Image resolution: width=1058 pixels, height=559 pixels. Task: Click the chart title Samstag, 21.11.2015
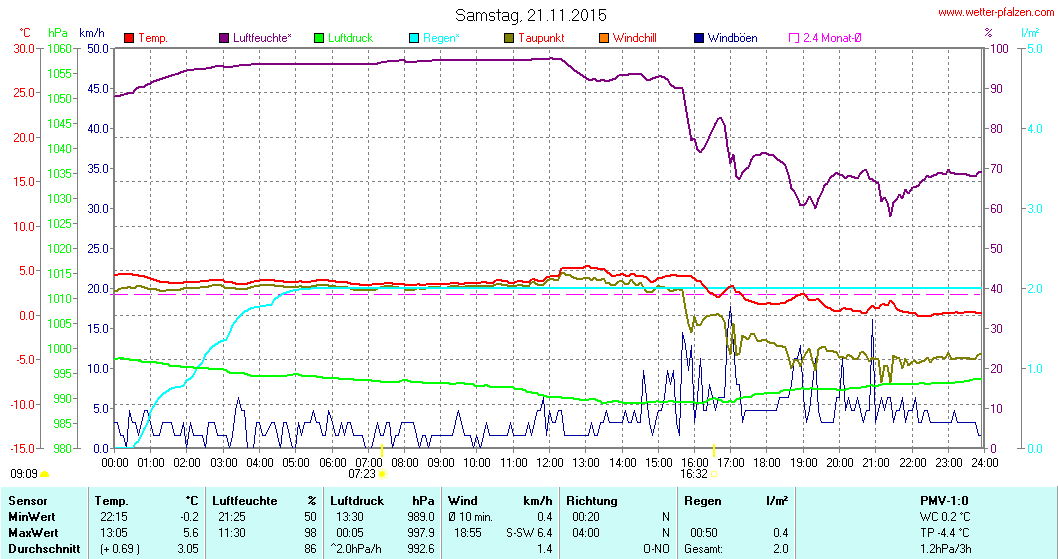pyautogui.click(x=530, y=15)
